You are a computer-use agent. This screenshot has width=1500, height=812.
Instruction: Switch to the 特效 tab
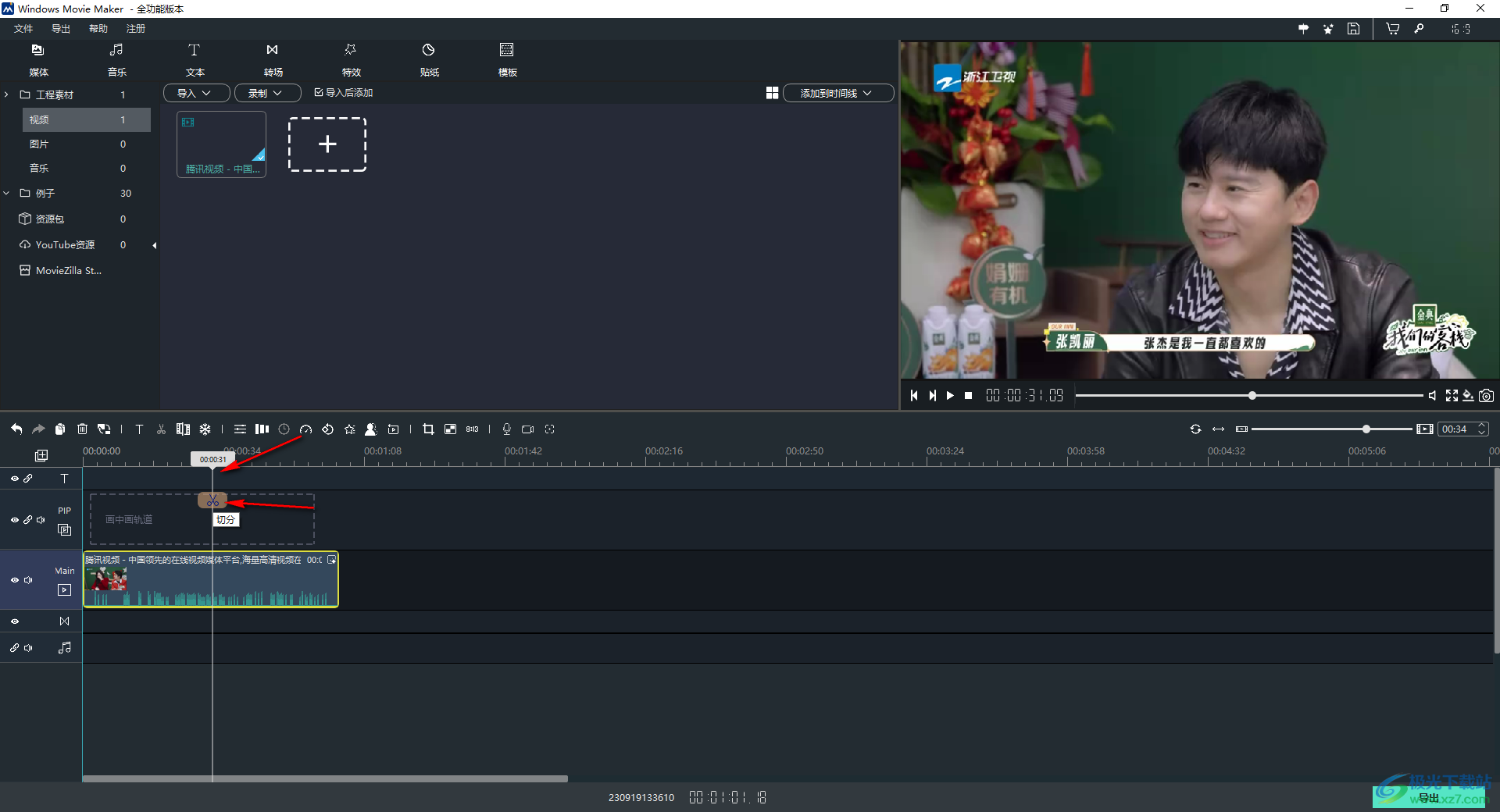[351, 60]
